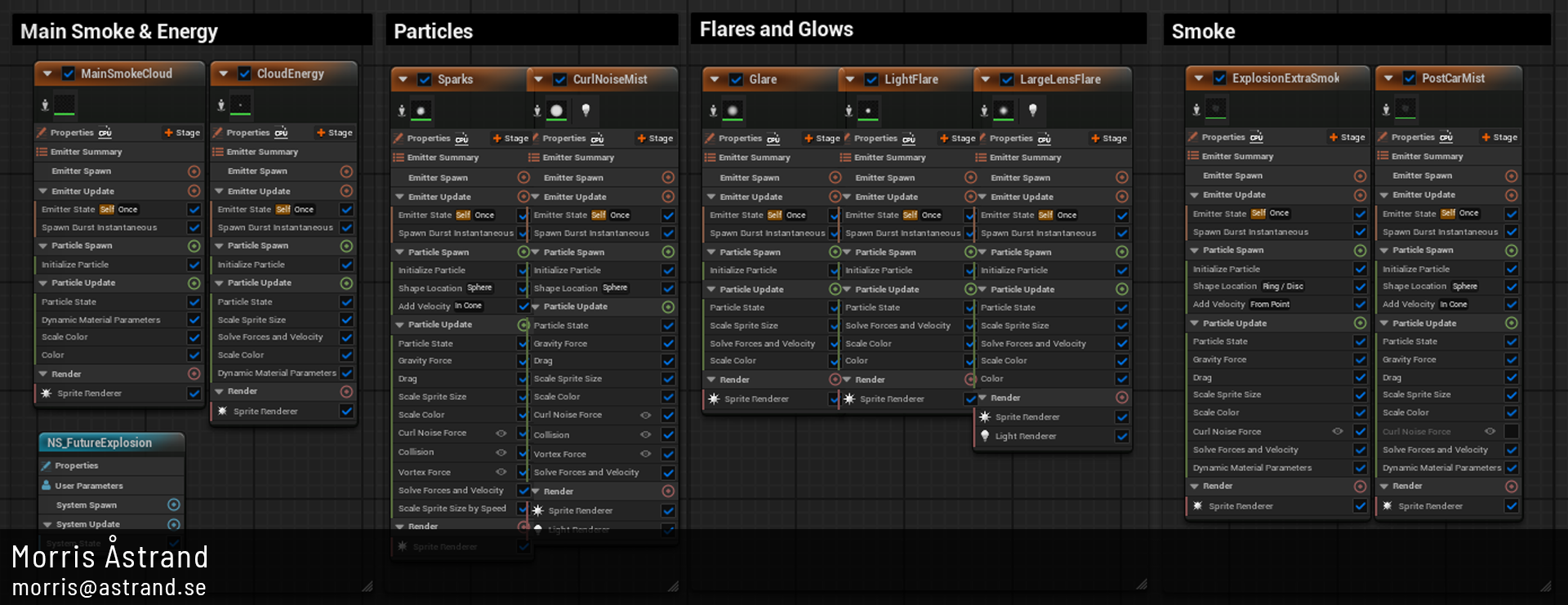
Task: Click CPU sim target icon in MainSmokeCloud Properties
Action: point(105,132)
